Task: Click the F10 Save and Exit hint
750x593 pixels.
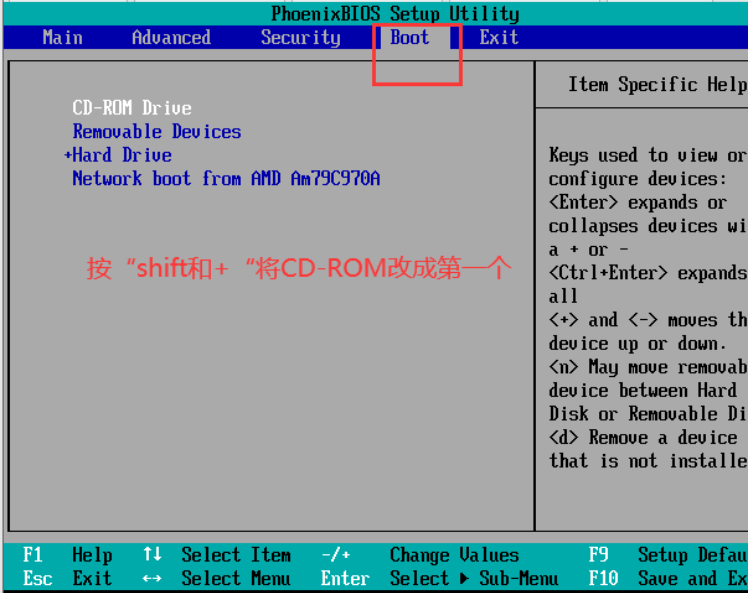Action: coord(668,579)
